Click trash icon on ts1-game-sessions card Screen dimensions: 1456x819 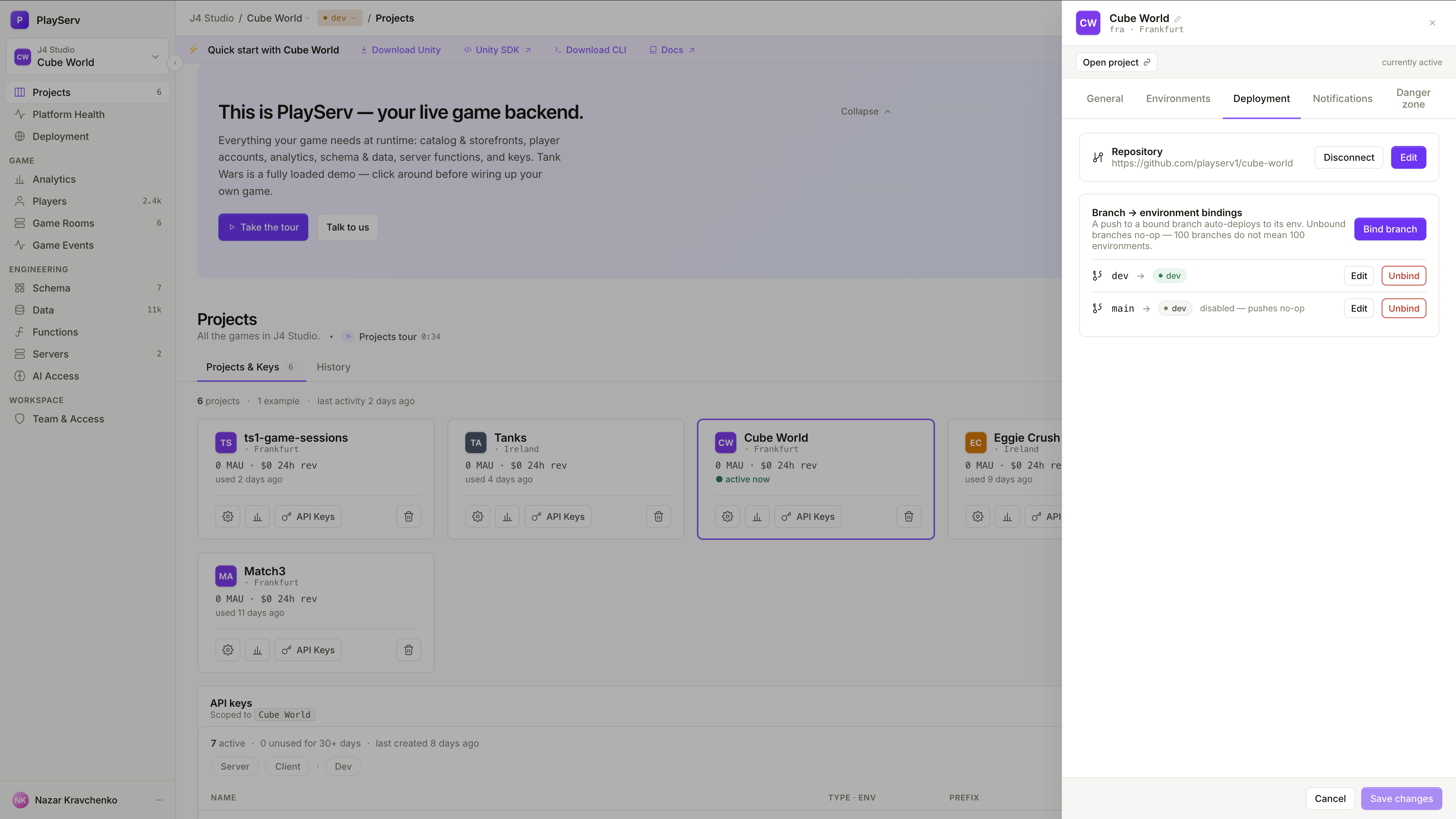(x=409, y=516)
